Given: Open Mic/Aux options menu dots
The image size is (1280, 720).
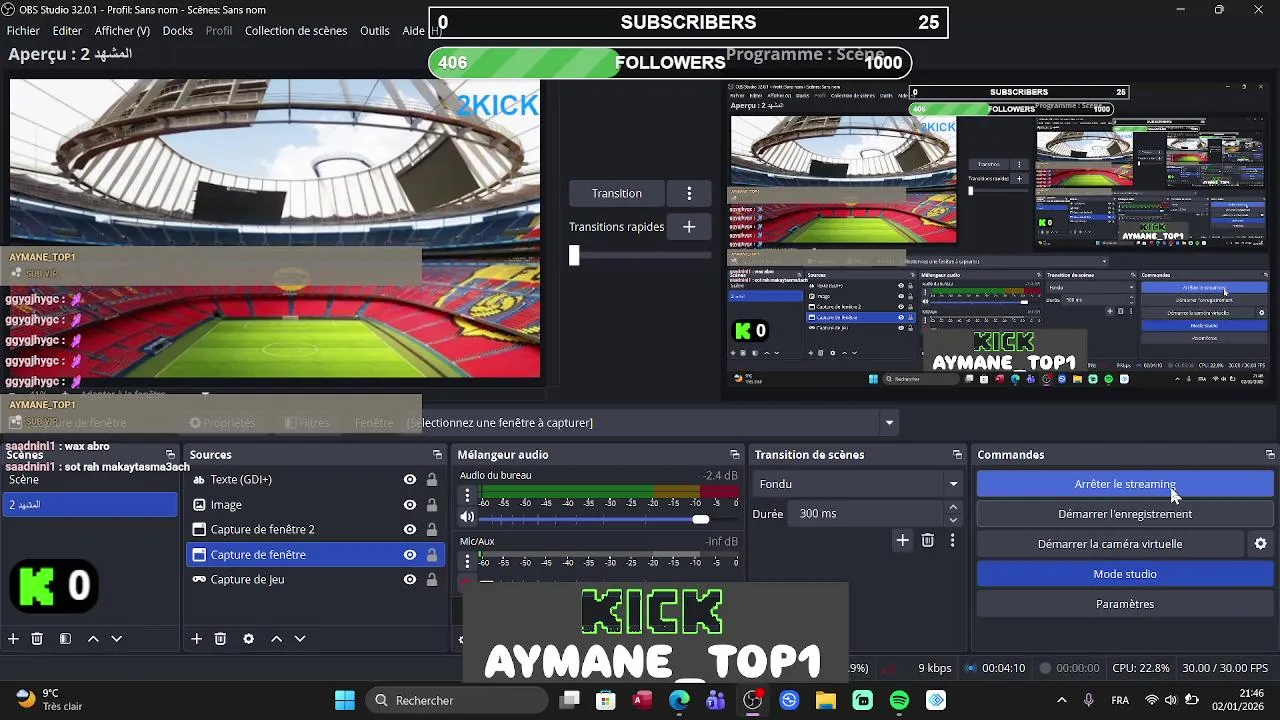Looking at the screenshot, I should click(467, 561).
